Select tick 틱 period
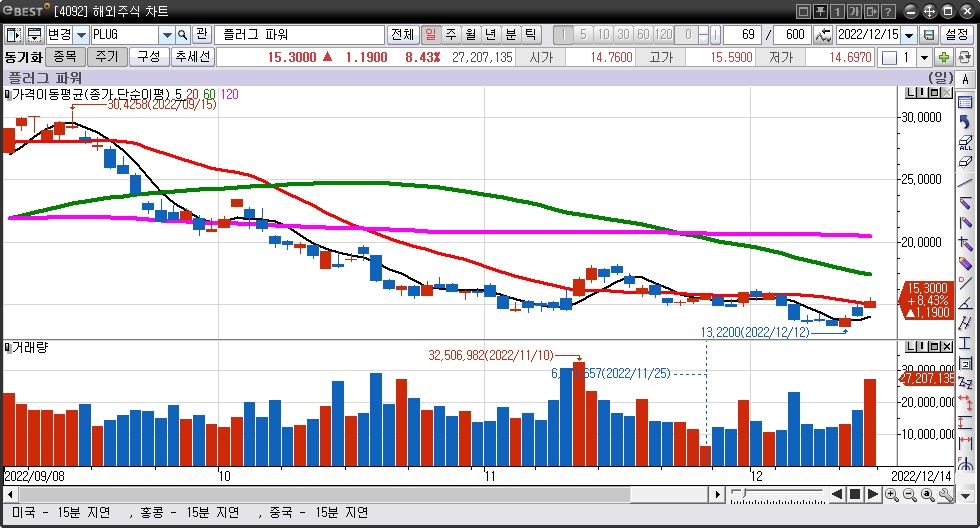980x528 pixels. tap(531, 34)
